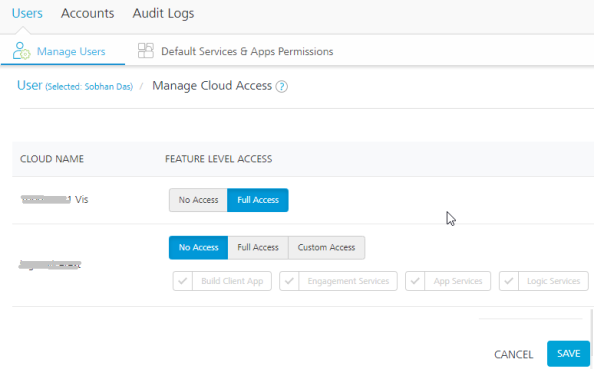The image size is (594, 369).
Task: Select Full Access for the second cloud
Action: coord(258,248)
